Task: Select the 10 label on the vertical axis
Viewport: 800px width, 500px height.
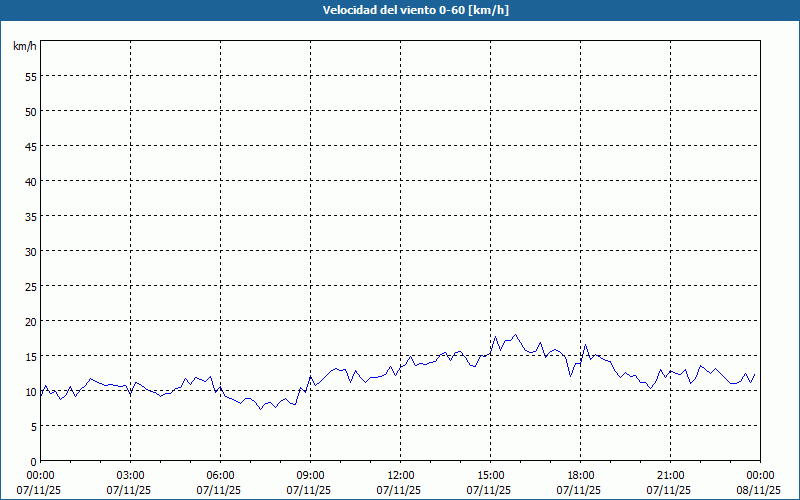Action: click(31, 391)
